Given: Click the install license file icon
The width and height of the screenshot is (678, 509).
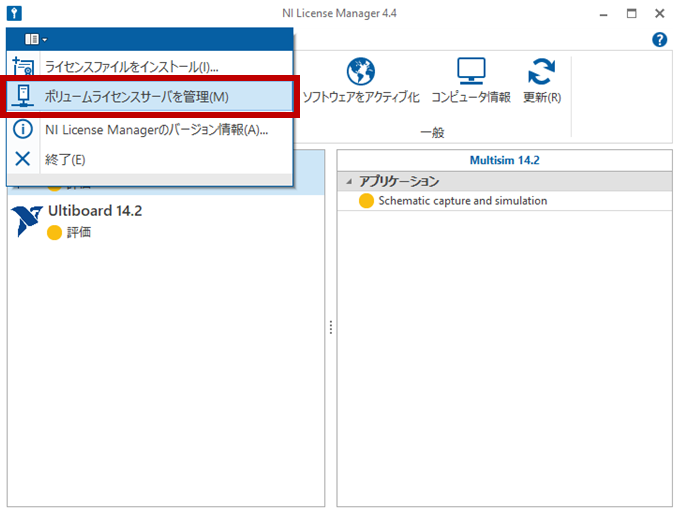Looking at the screenshot, I should 23,66.
